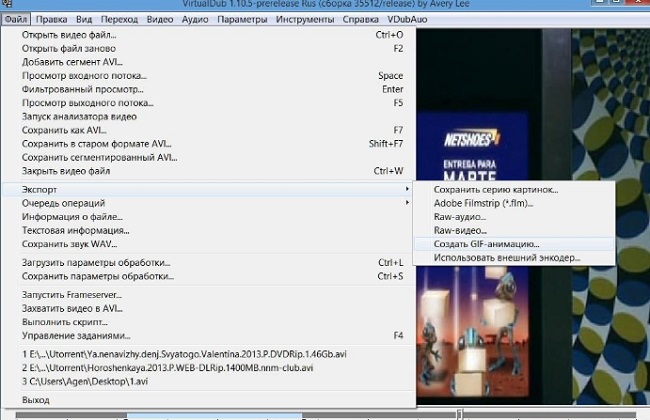Select Использовать внешний энкодер
650x420 pixels.
pos(507,258)
